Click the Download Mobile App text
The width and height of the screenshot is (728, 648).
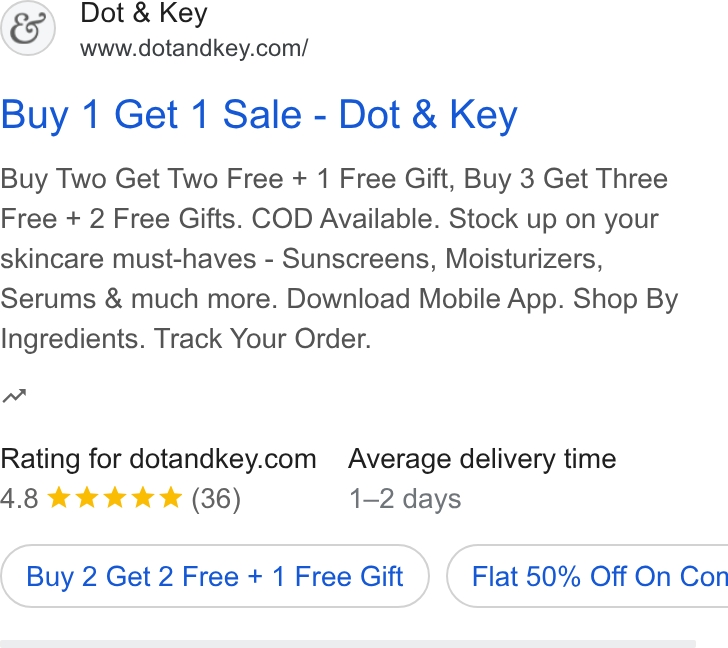click(x=425, y=298)
